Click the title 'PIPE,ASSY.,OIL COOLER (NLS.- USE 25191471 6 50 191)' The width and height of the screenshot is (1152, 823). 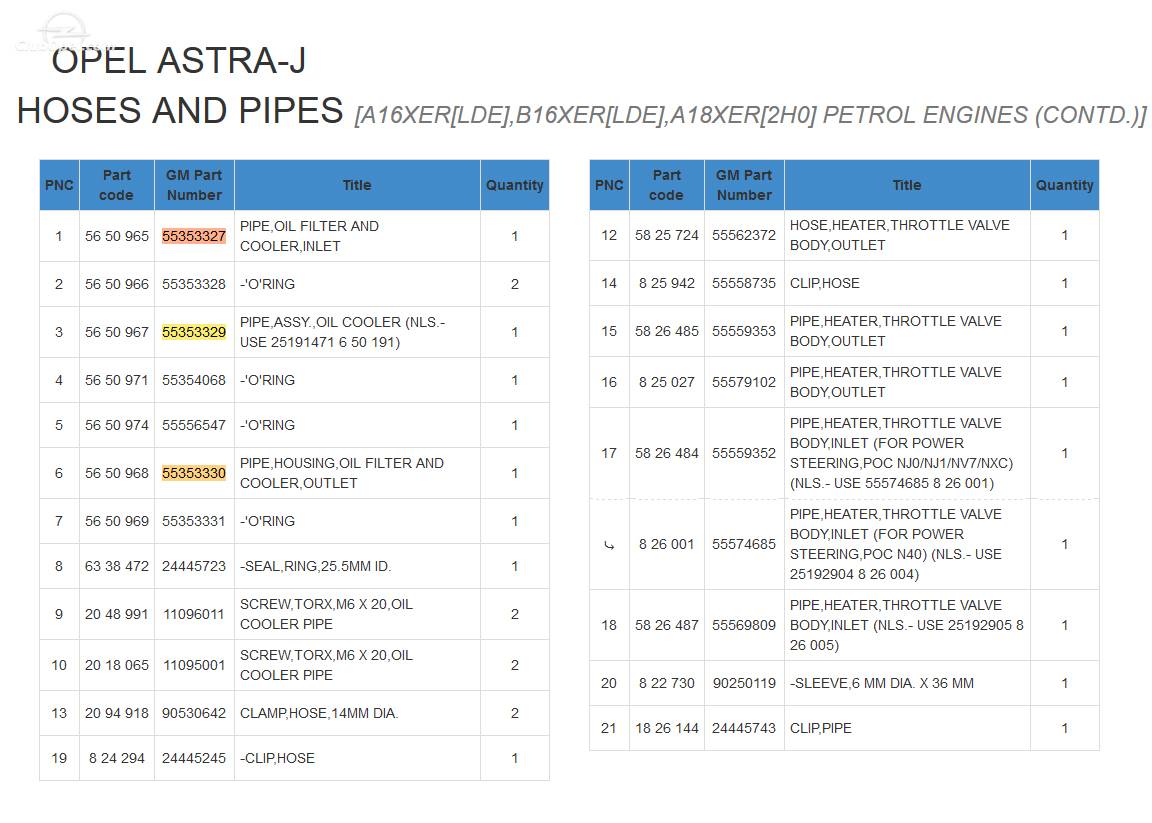click(x=342, y=332)
